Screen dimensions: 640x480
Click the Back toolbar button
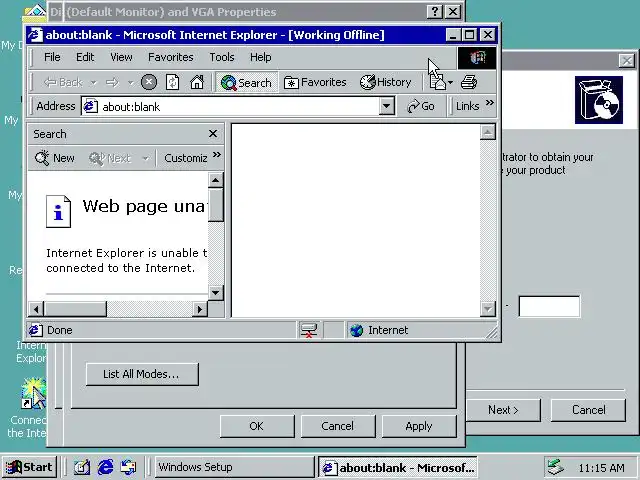(x=63, y=82)
